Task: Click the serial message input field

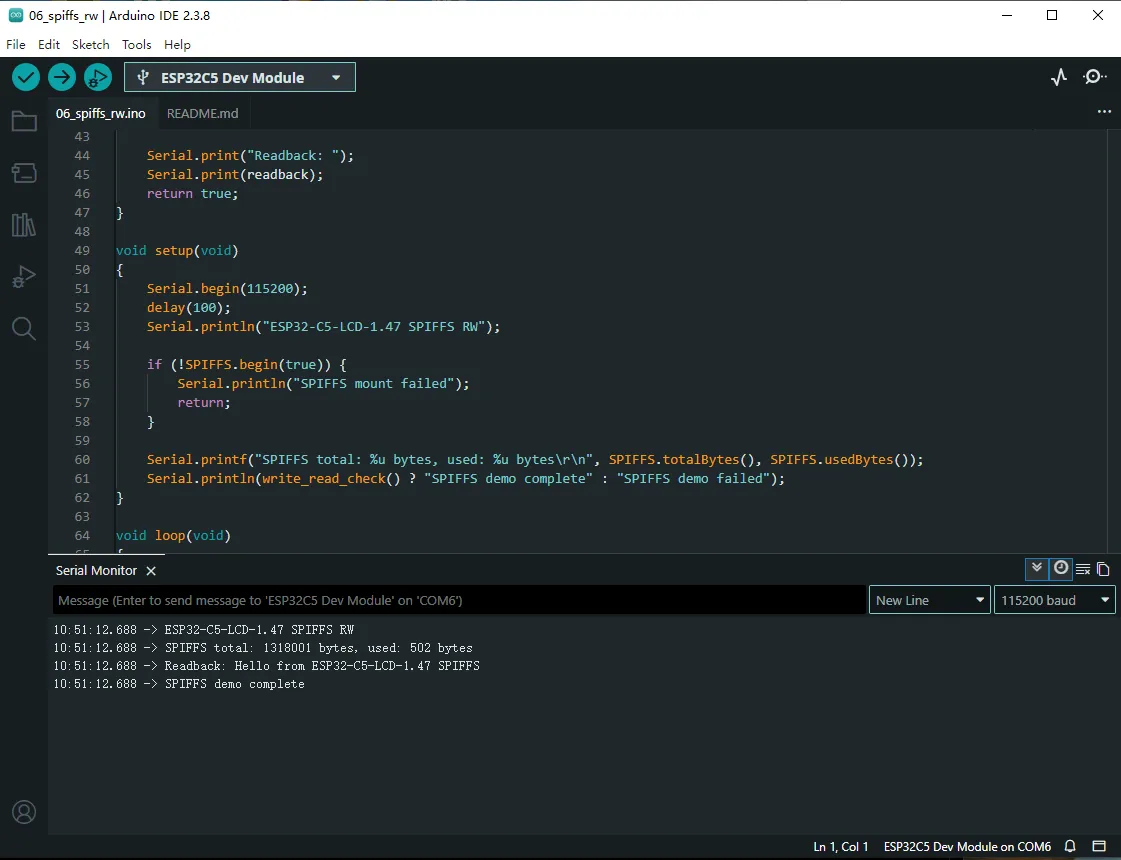Action: 459,600
